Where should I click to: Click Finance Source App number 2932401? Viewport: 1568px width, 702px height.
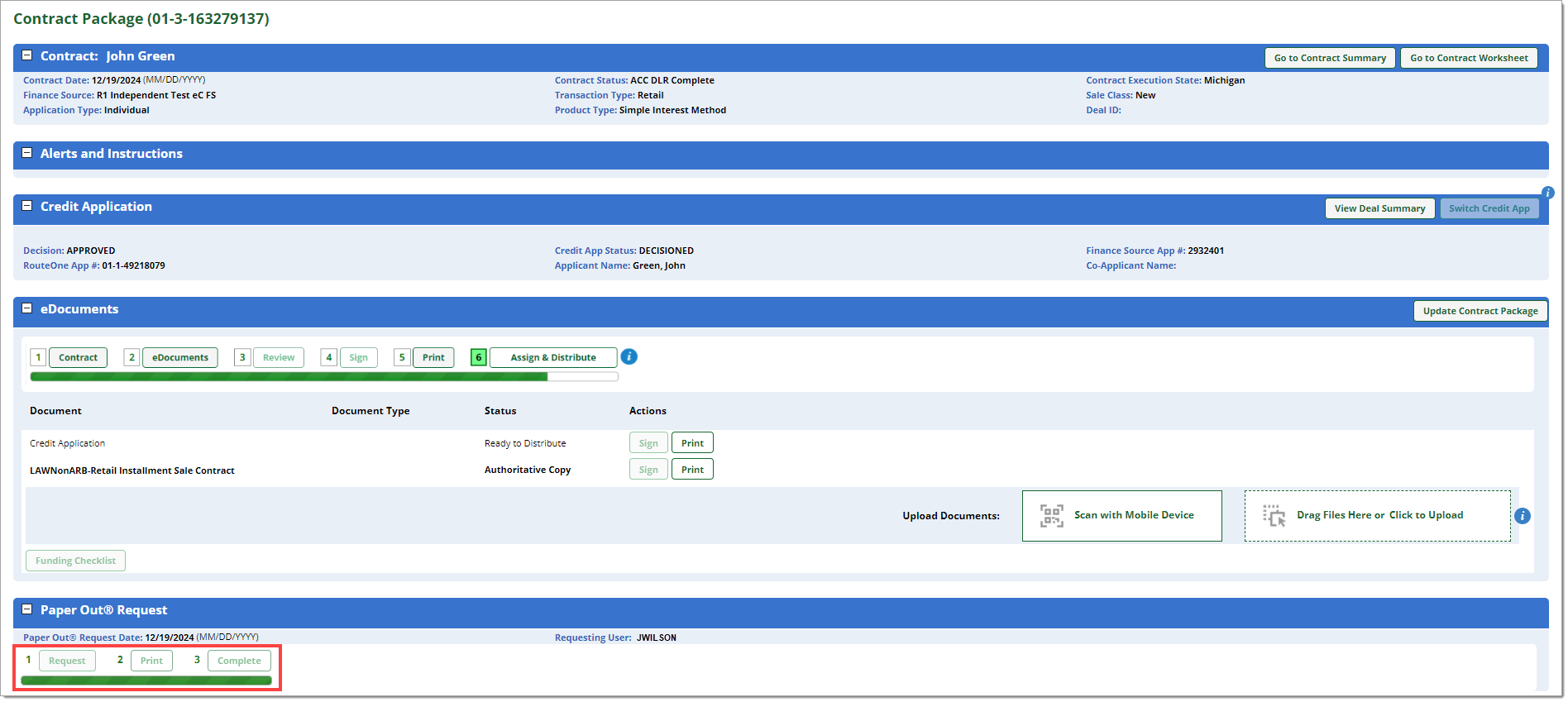(1206, 251)
